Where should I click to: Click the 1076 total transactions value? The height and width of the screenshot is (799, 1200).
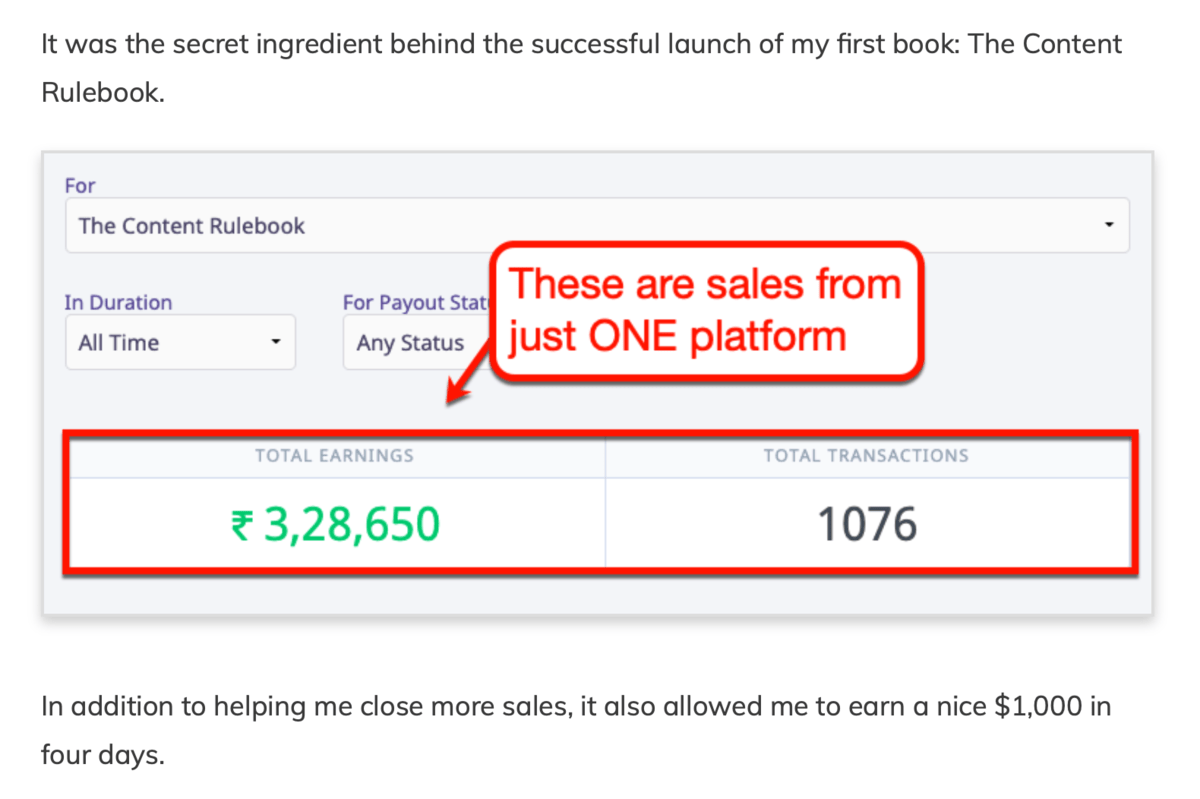tap(866, 522)
